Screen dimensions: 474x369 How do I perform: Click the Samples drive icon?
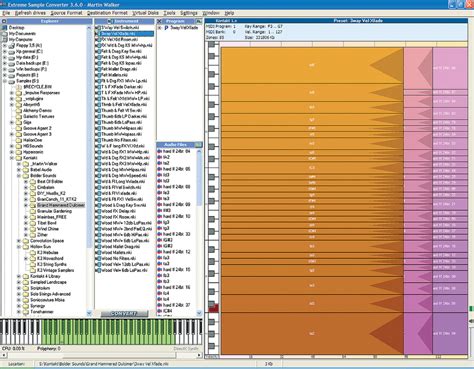point(12,81)
